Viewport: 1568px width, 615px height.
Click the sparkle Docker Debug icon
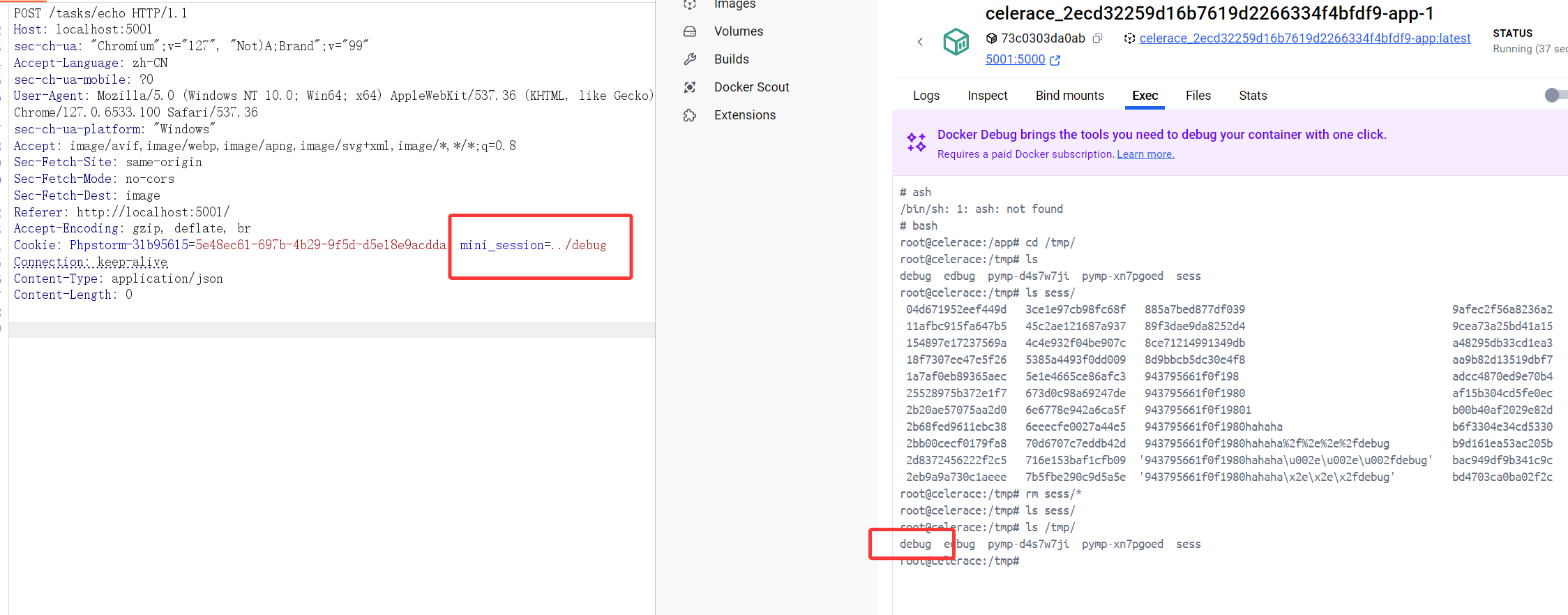(x=916, y=142)
